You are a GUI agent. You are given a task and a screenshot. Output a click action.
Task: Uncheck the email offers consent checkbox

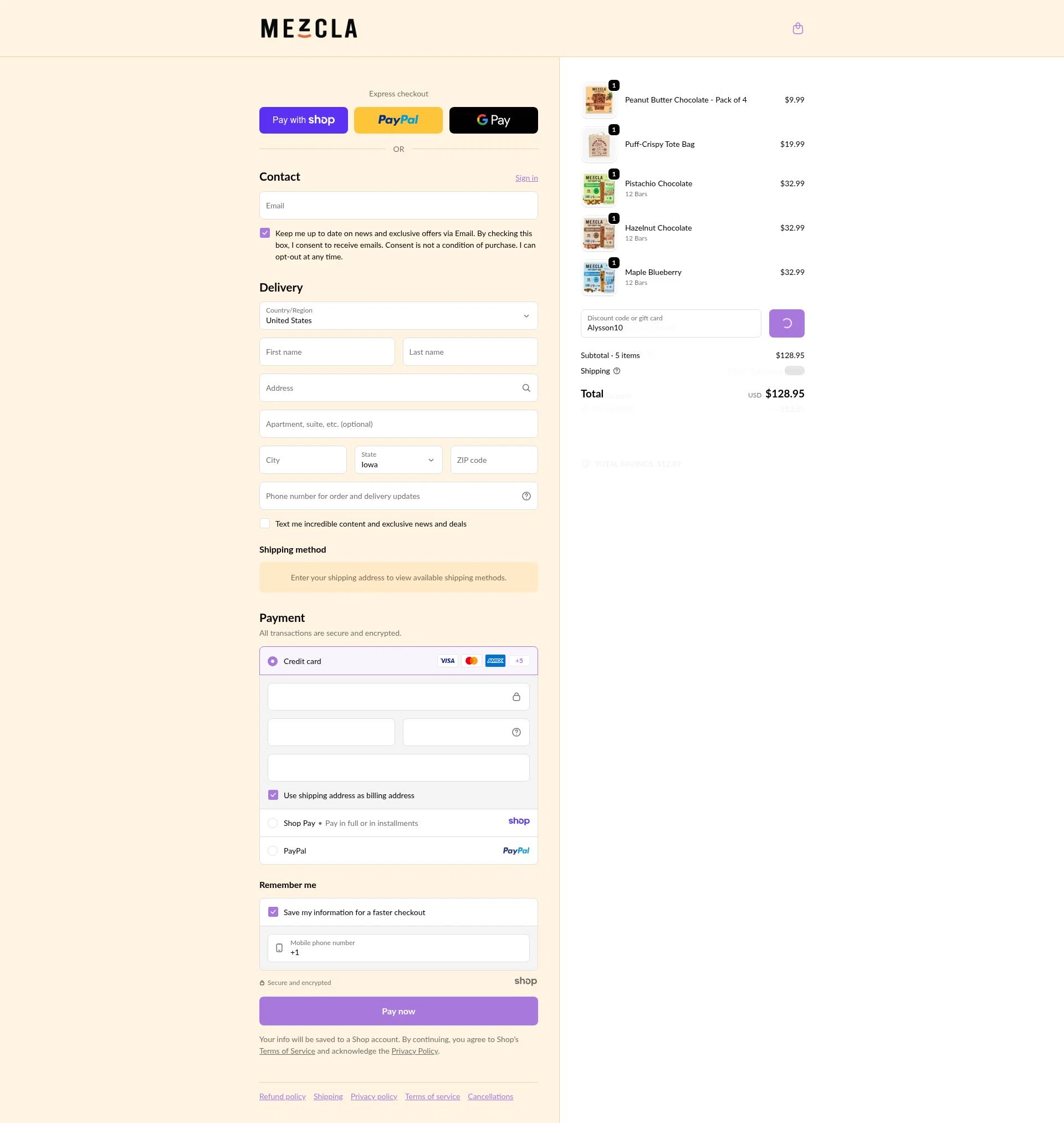coord(264,233)
